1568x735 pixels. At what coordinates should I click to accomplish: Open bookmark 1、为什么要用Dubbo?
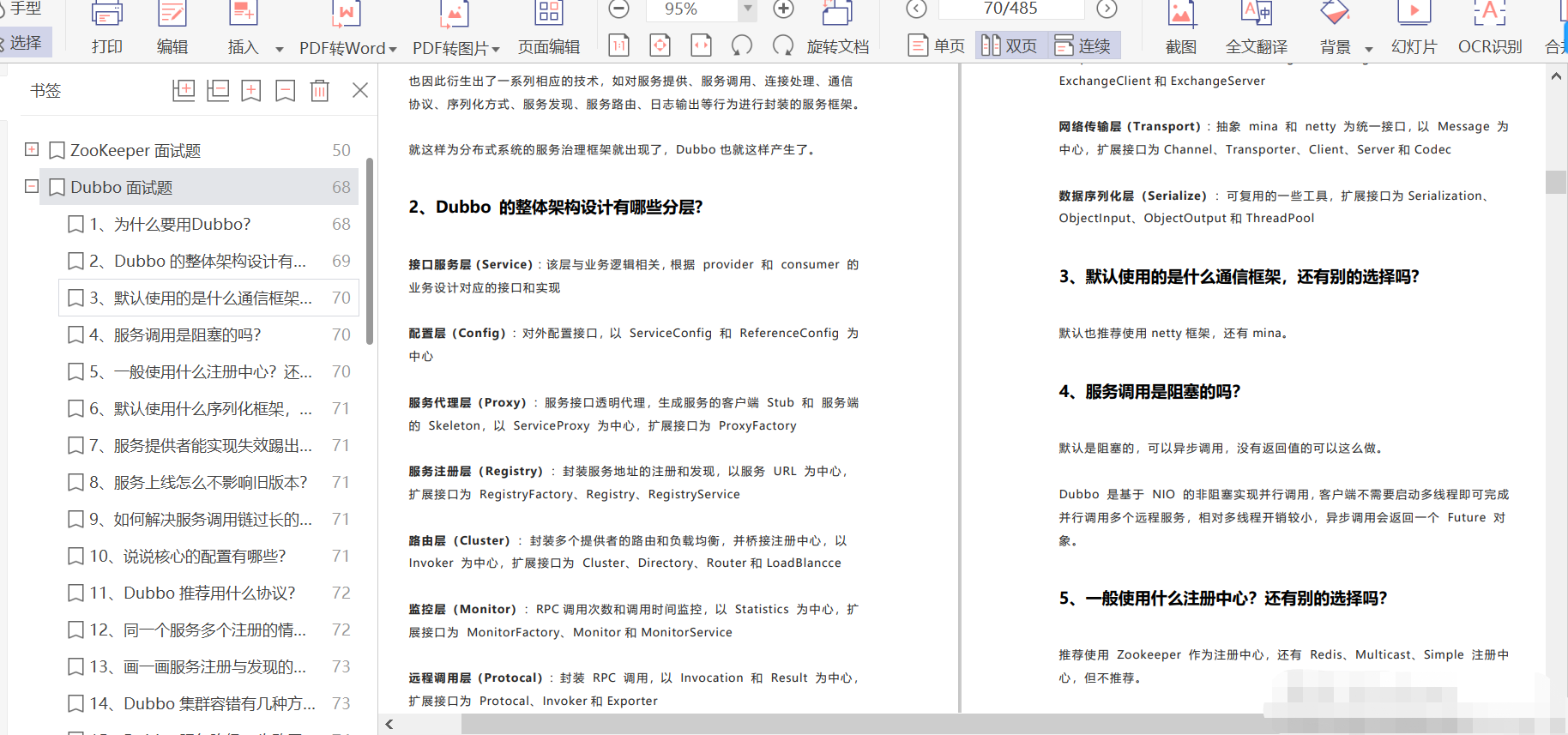click(208, 224)
